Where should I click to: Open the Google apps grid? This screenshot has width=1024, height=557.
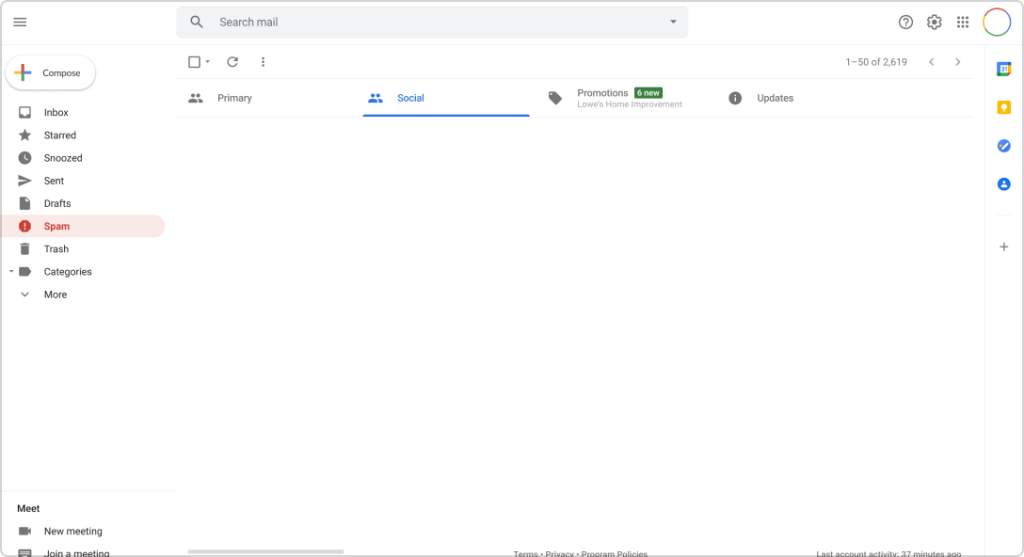pyautogui.click(x=963, y=22)
